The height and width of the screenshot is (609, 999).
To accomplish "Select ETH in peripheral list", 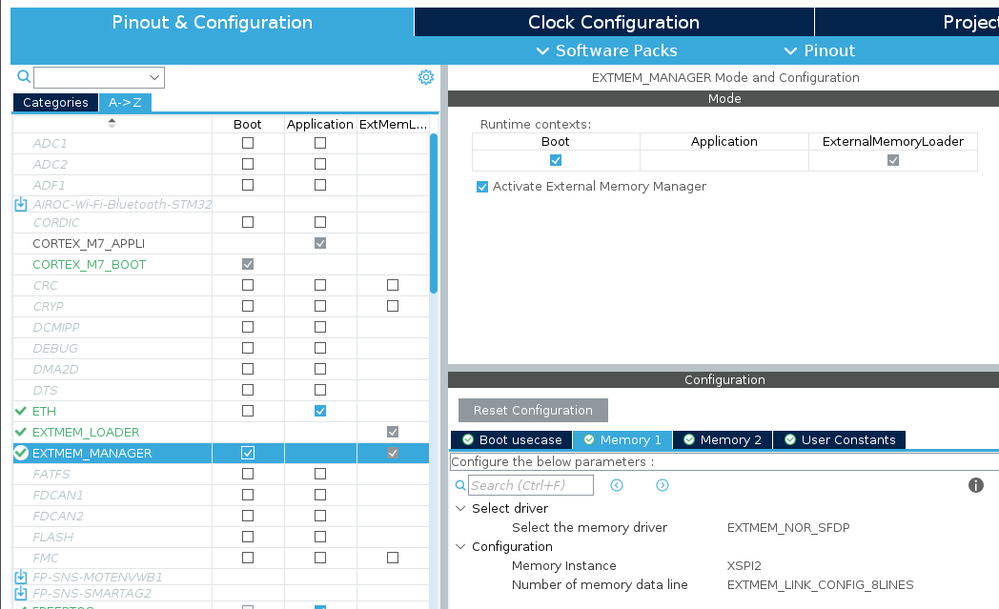I will 44,411.
